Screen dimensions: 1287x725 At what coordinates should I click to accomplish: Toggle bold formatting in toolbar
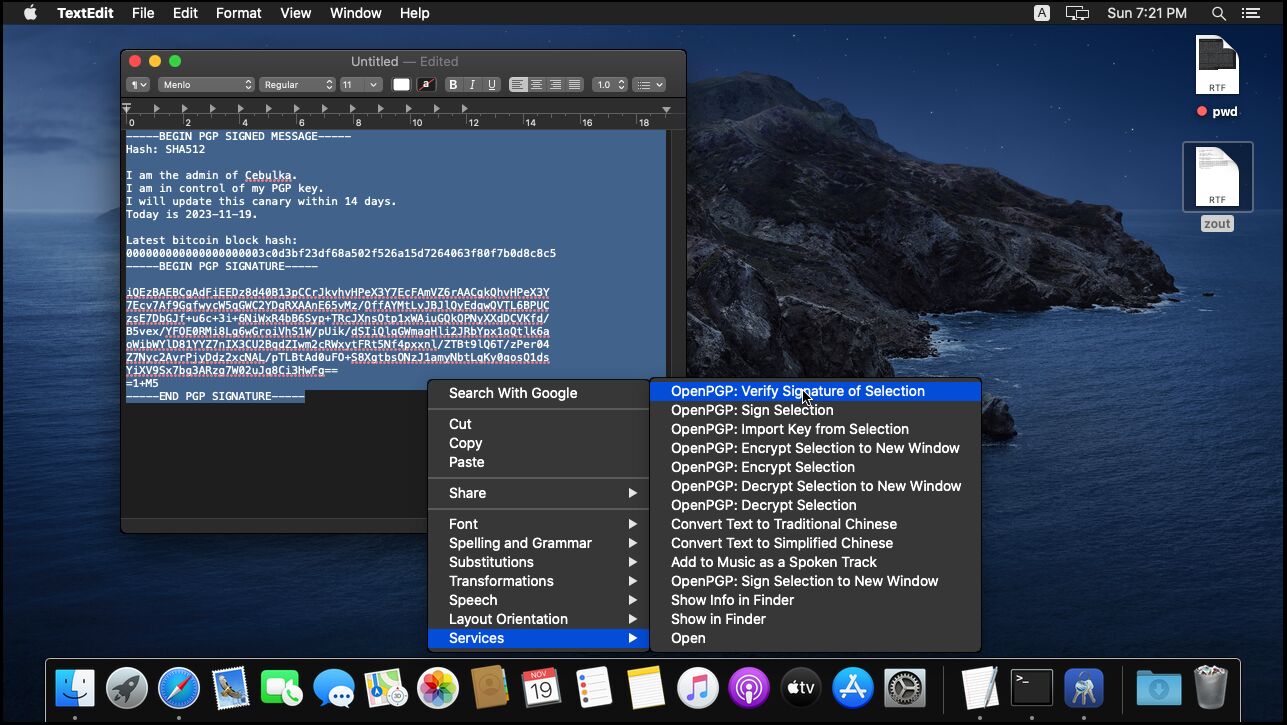(x=453, y=85)
